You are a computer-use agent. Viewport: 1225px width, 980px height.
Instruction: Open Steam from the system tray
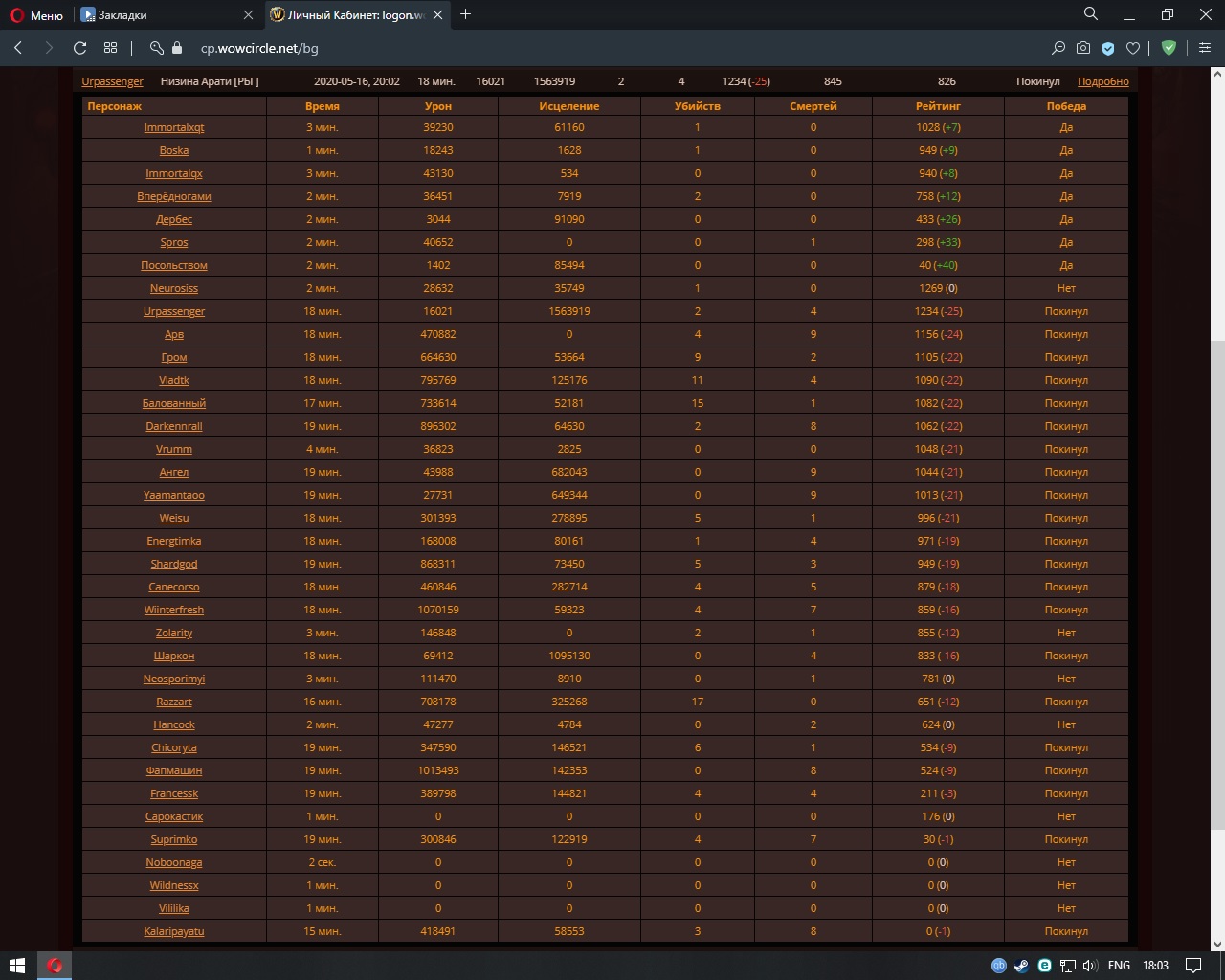point(1021,965)
